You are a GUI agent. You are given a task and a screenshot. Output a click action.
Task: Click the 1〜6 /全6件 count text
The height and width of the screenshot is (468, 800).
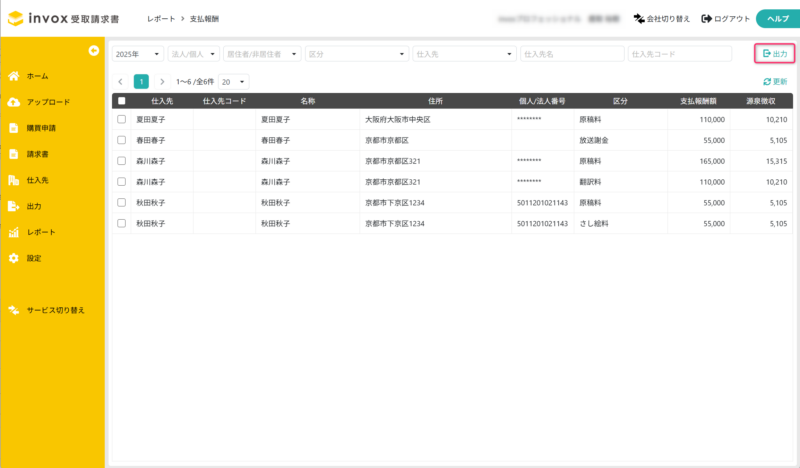click(x=195, y=82)
